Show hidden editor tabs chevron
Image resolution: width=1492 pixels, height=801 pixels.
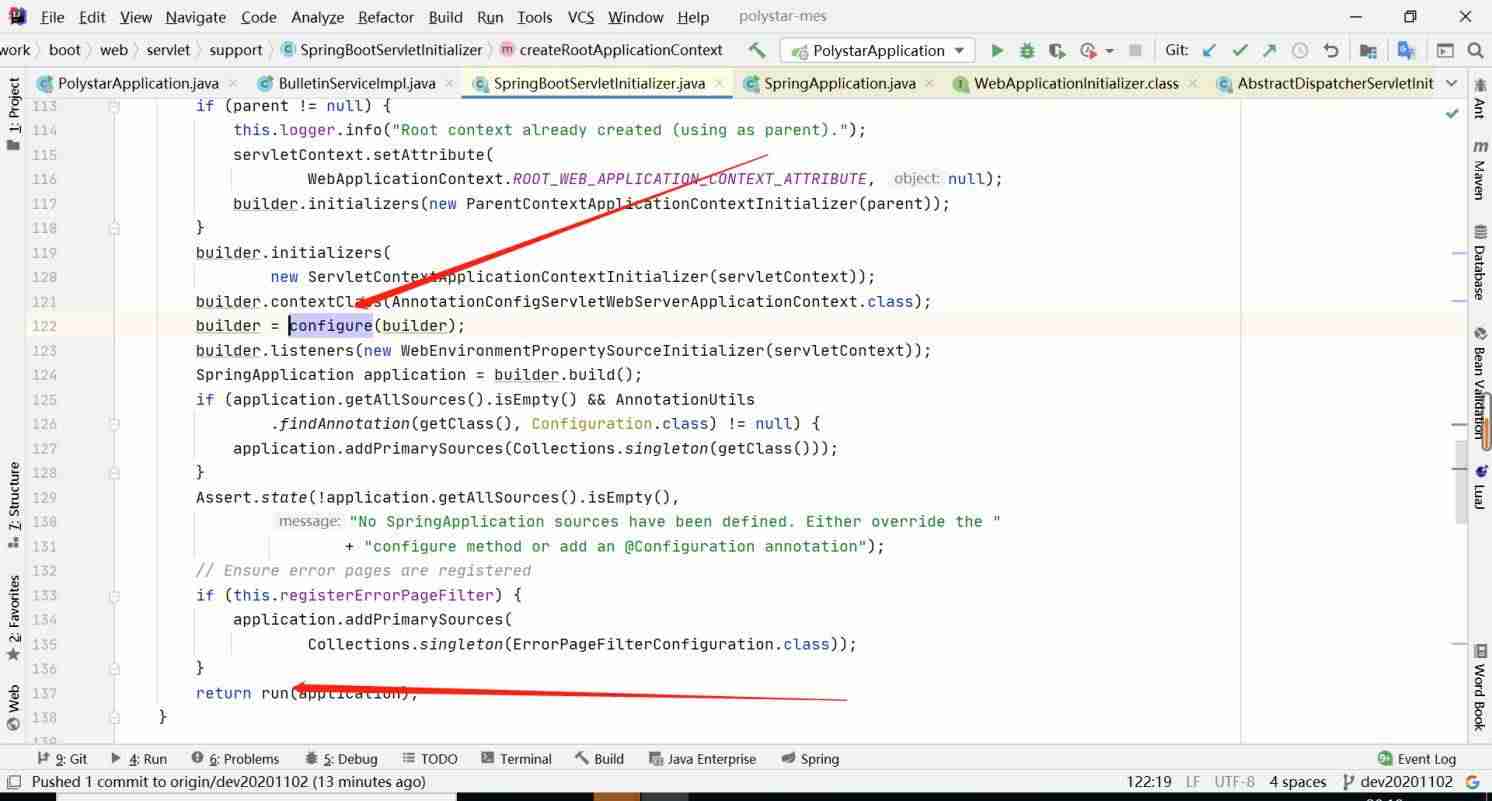pos(1452,83)
